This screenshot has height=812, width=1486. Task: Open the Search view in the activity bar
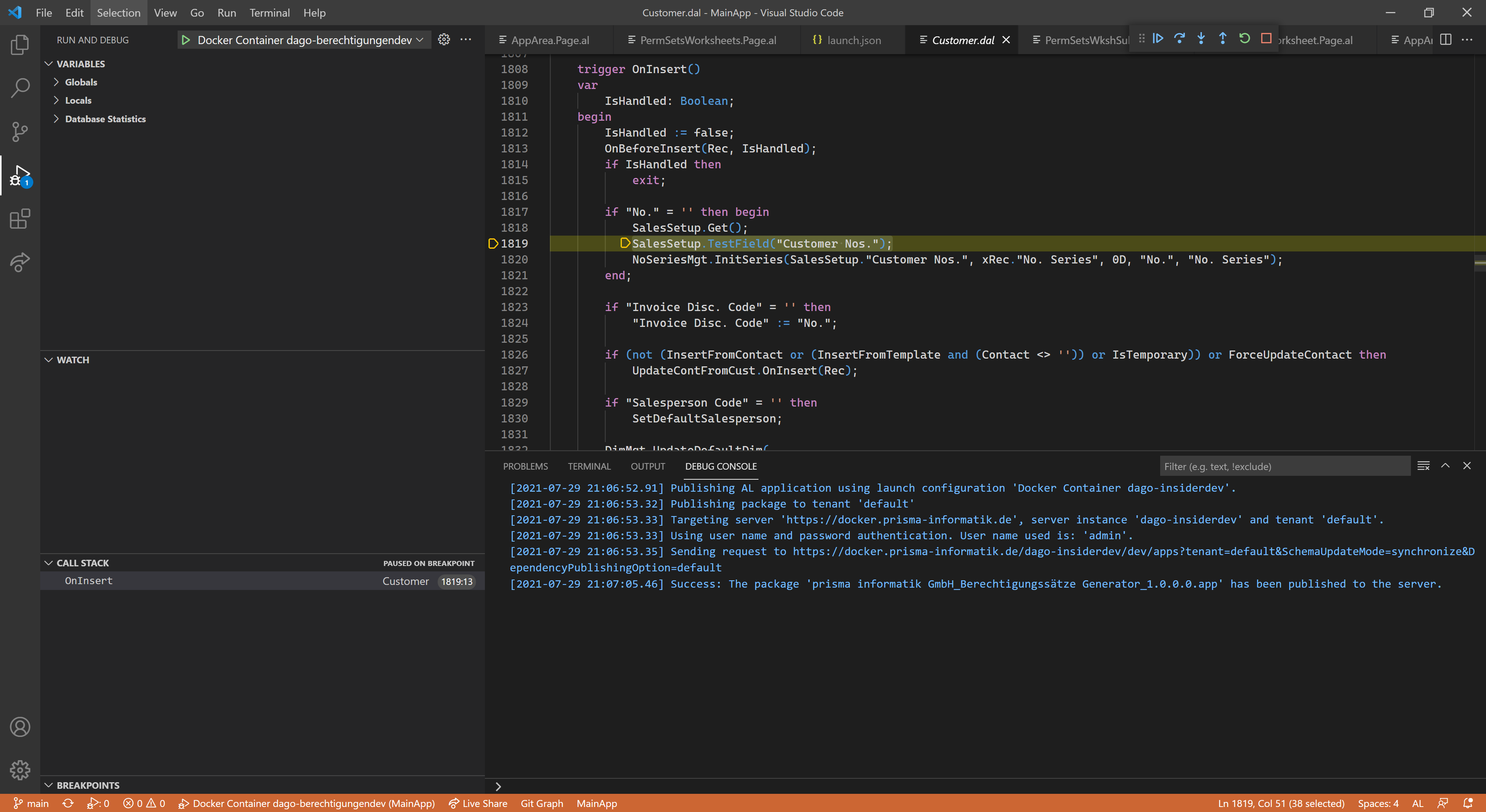click(x=20, y=88)
